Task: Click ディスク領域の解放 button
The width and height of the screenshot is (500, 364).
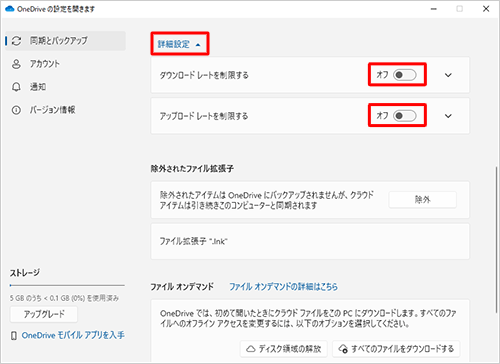Action: (284, 349)
